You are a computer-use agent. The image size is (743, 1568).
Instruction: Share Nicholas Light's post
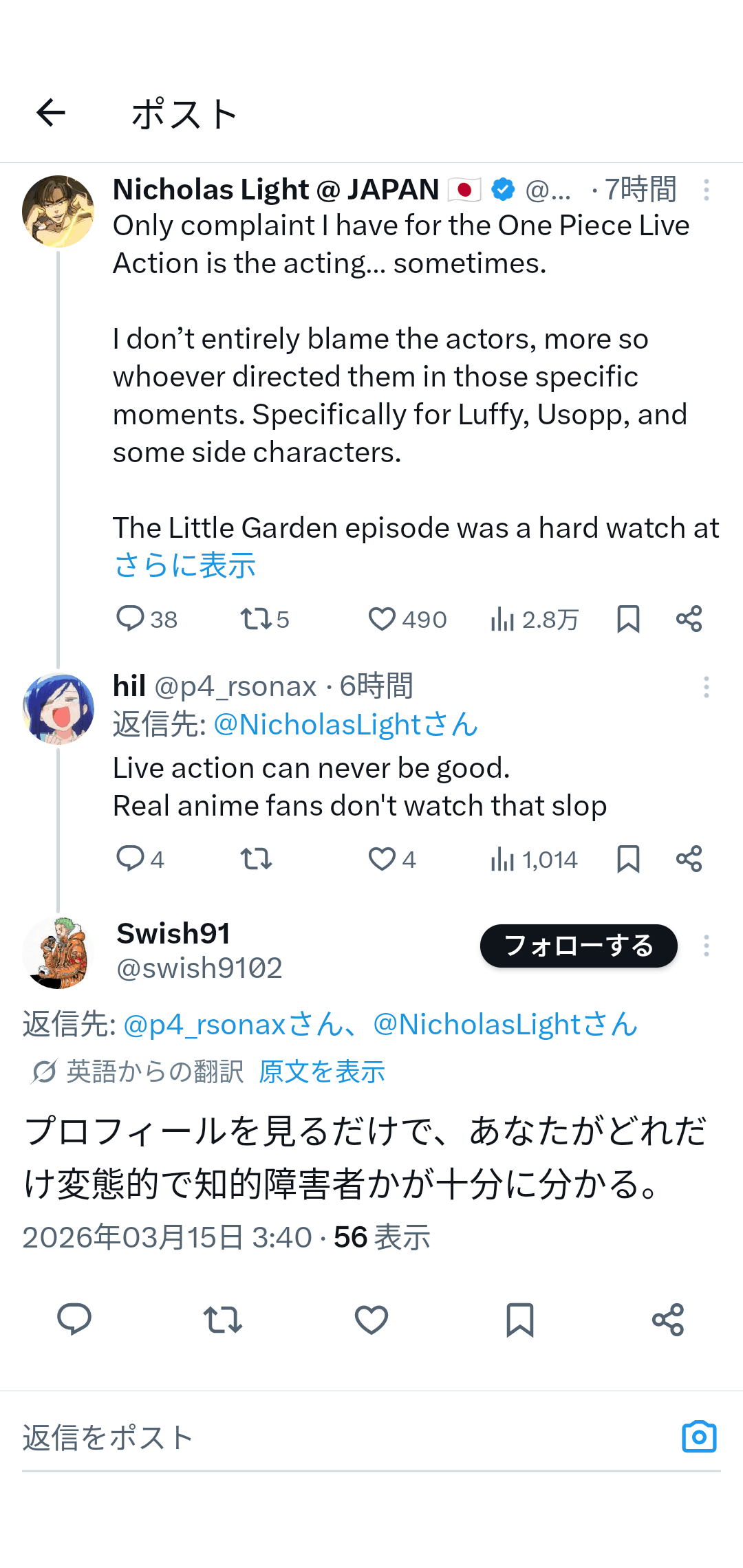[x=689, y=619]
